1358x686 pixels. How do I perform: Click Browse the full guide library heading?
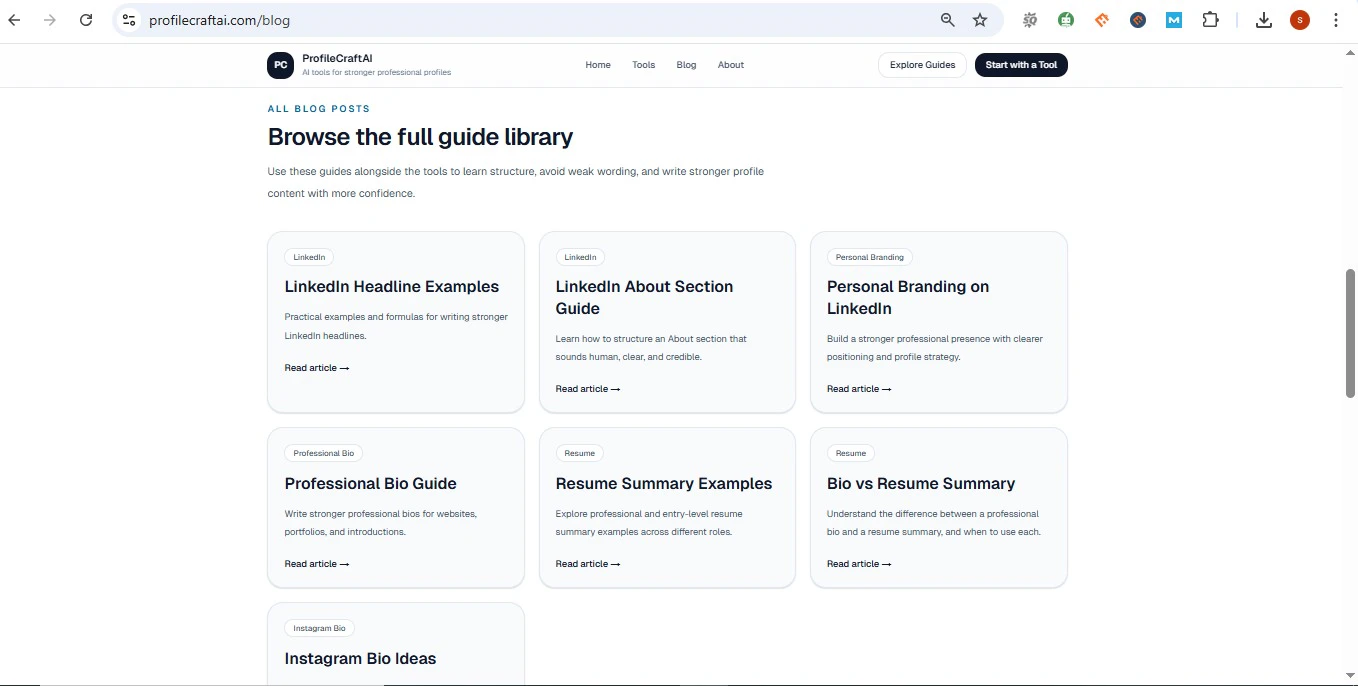[x=420, y=137]
